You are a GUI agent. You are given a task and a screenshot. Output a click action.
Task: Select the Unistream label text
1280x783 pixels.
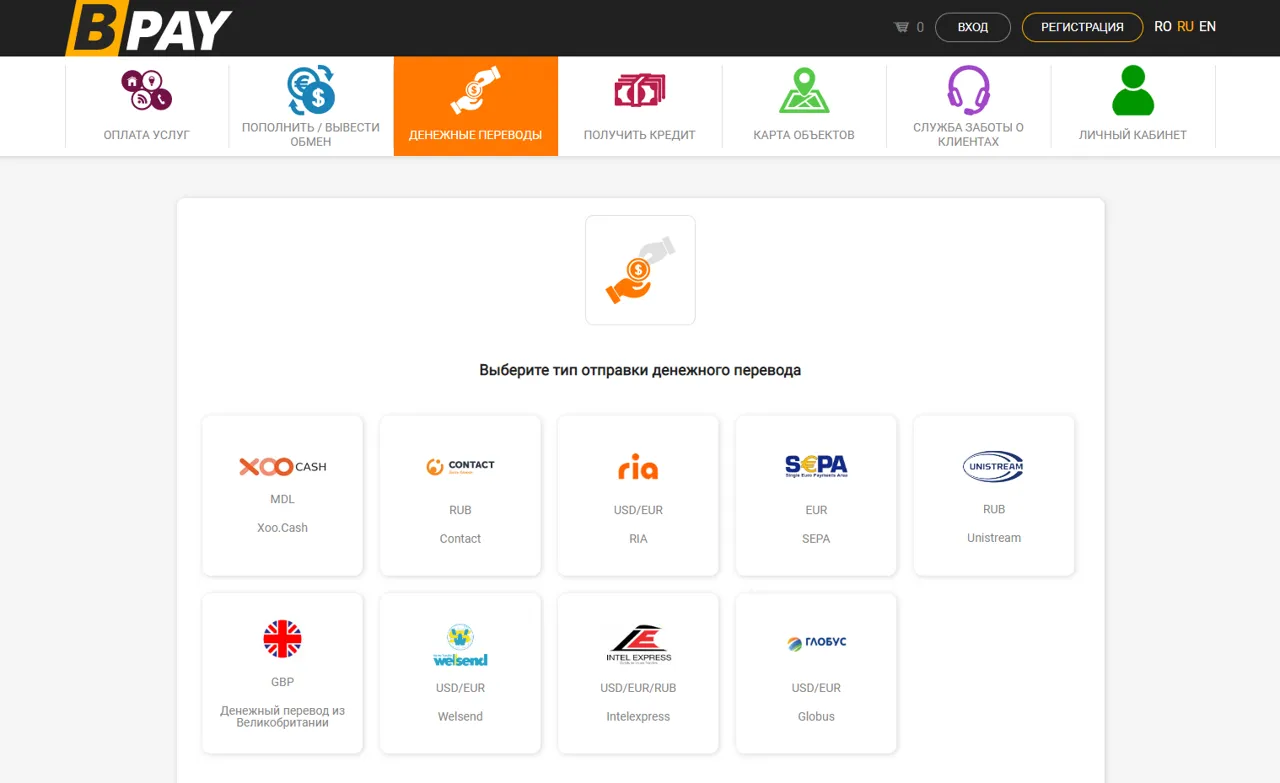994,538
